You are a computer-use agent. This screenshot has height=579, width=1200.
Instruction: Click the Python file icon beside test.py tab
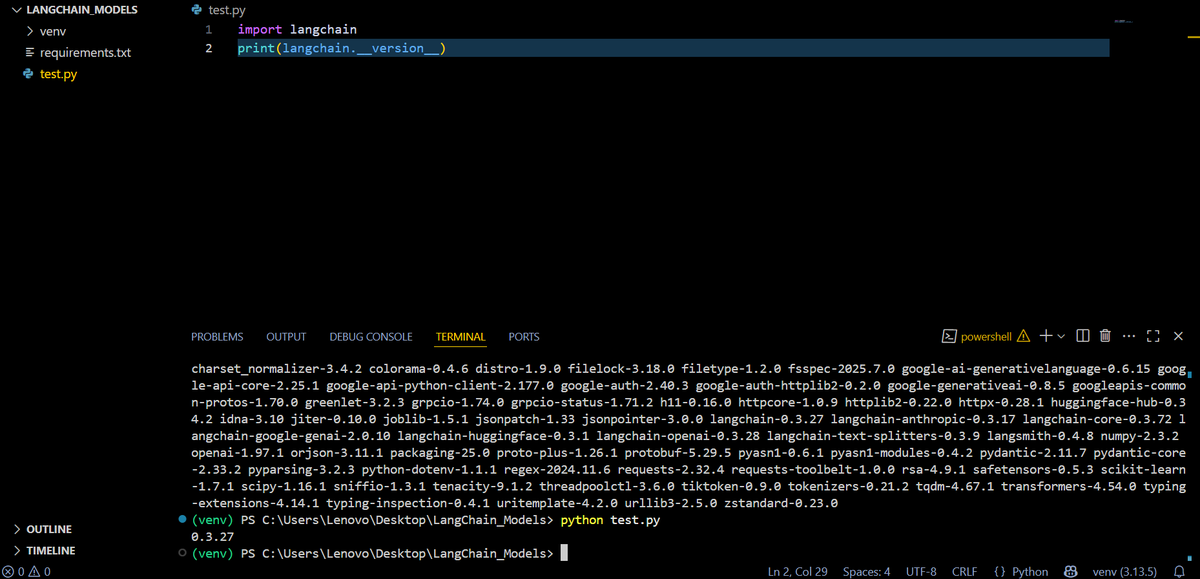196,10
